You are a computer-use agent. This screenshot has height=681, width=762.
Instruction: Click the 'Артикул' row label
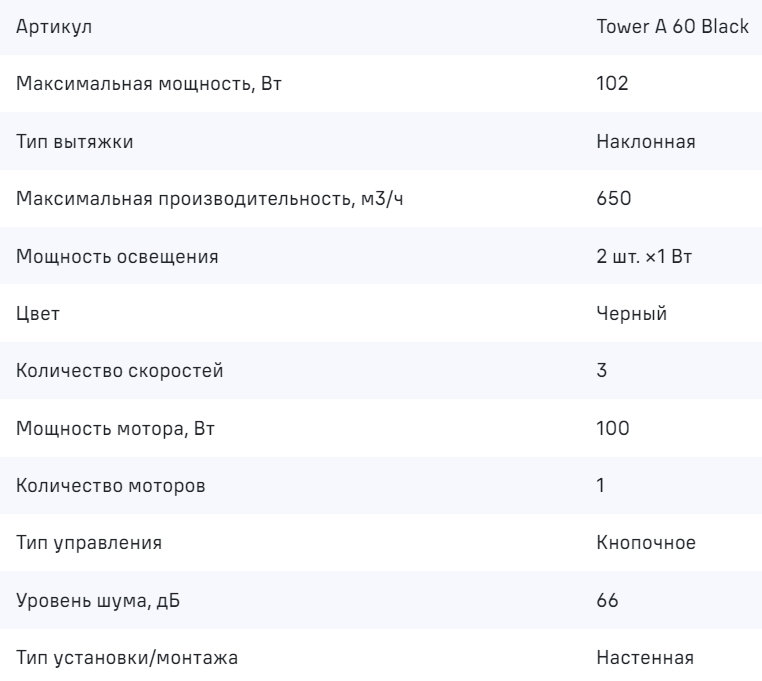click(49, 27)
